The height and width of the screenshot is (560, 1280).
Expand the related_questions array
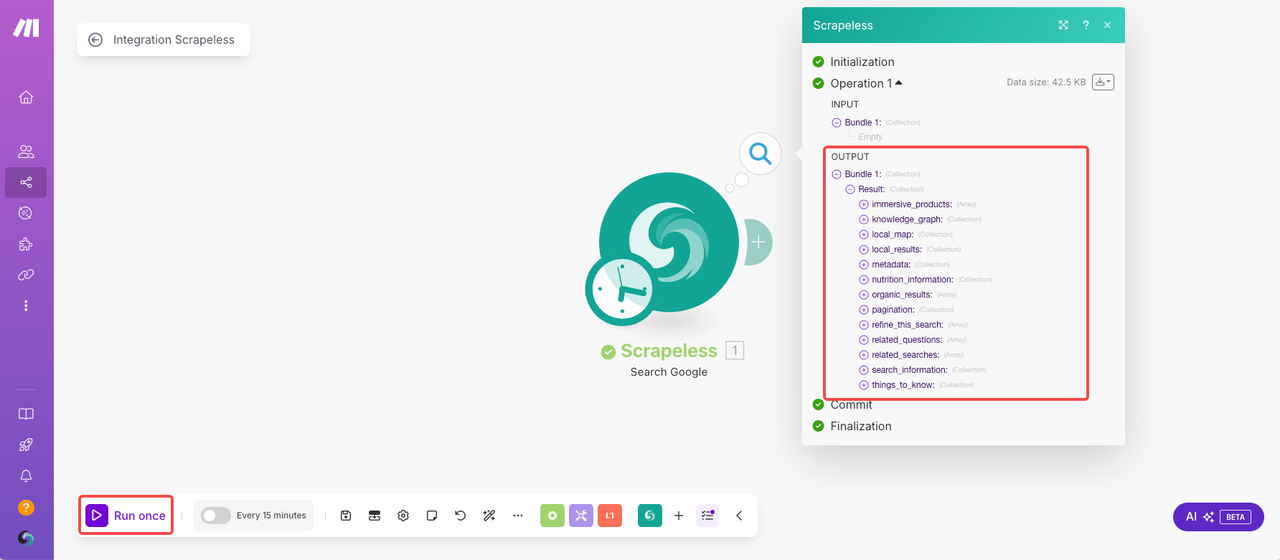point(864,340)
